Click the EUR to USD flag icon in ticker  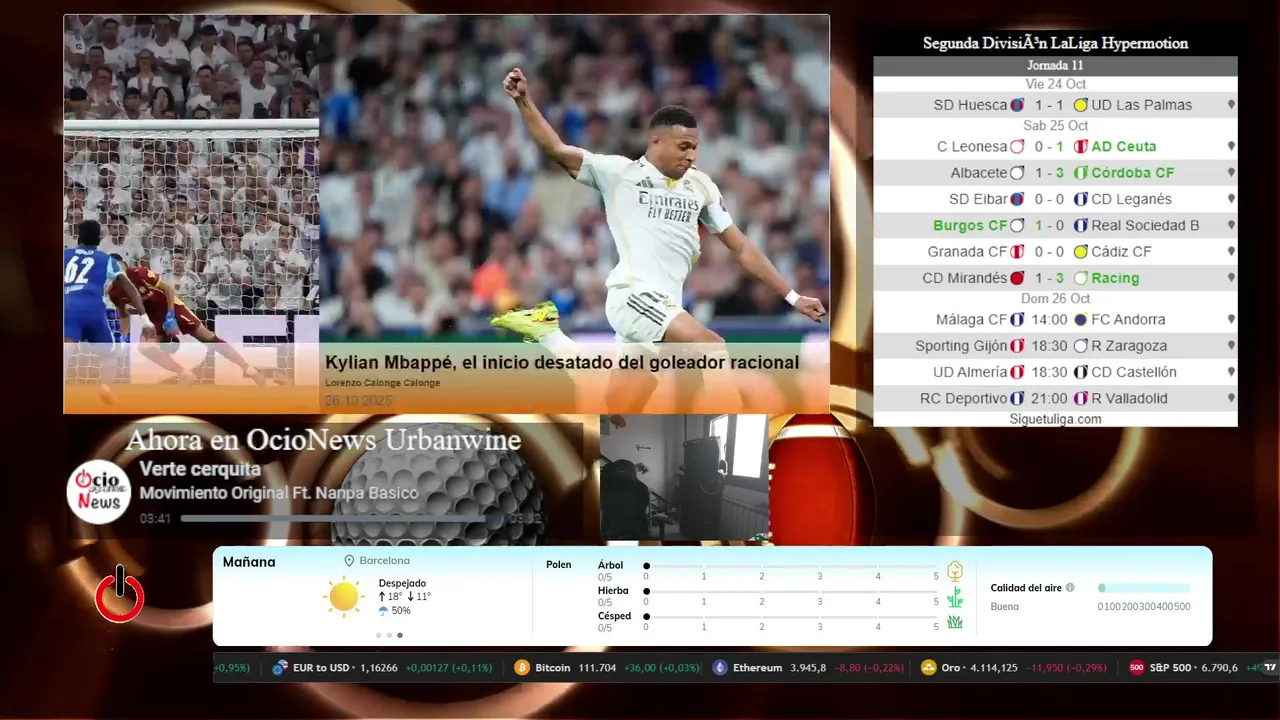point(280,668)
